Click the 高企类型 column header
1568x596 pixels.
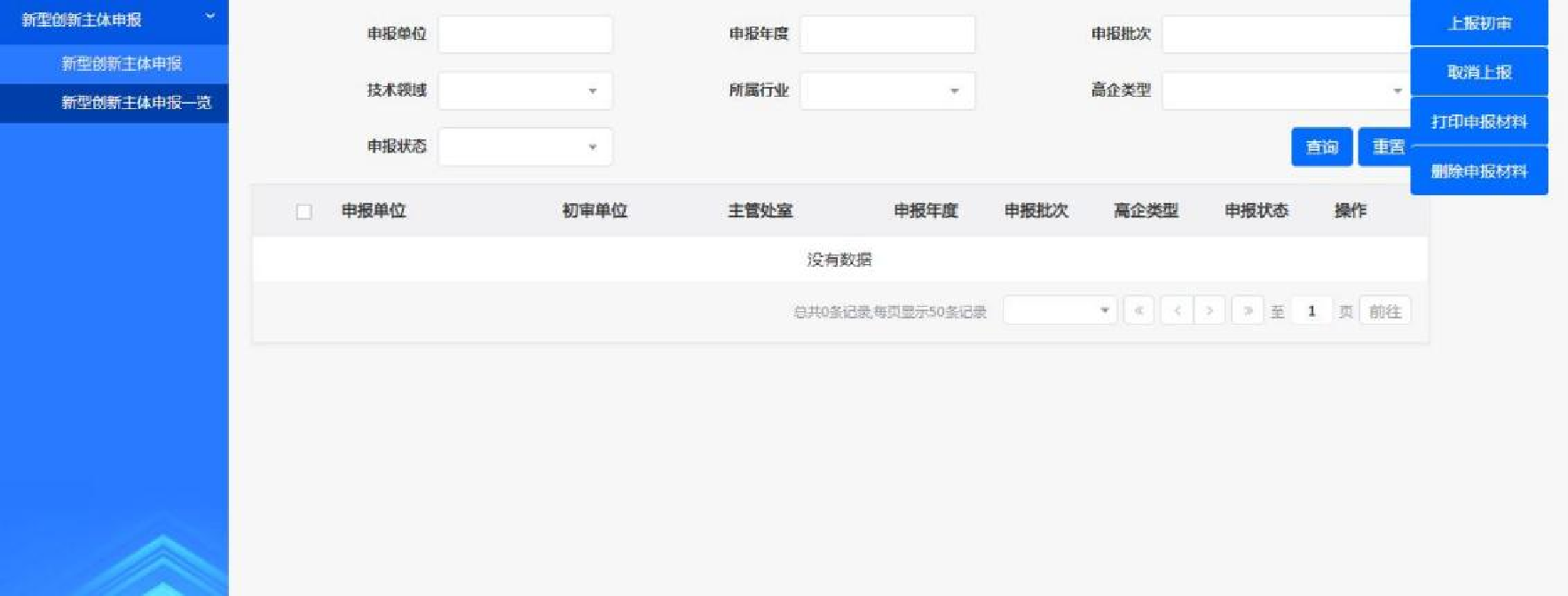[1146, 211]
